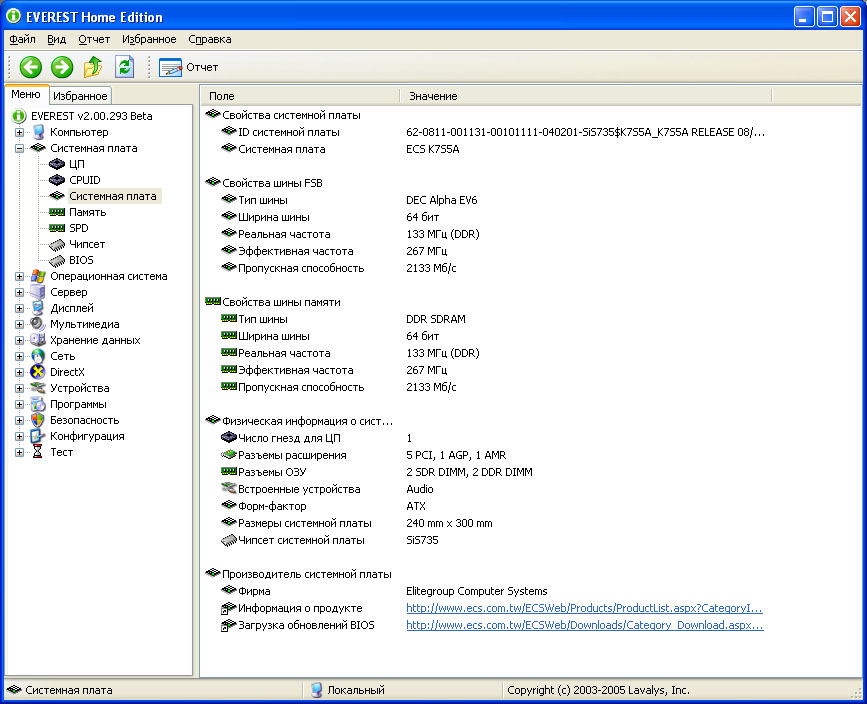
Task: Open the Вид menu
Action: point(56,39)
